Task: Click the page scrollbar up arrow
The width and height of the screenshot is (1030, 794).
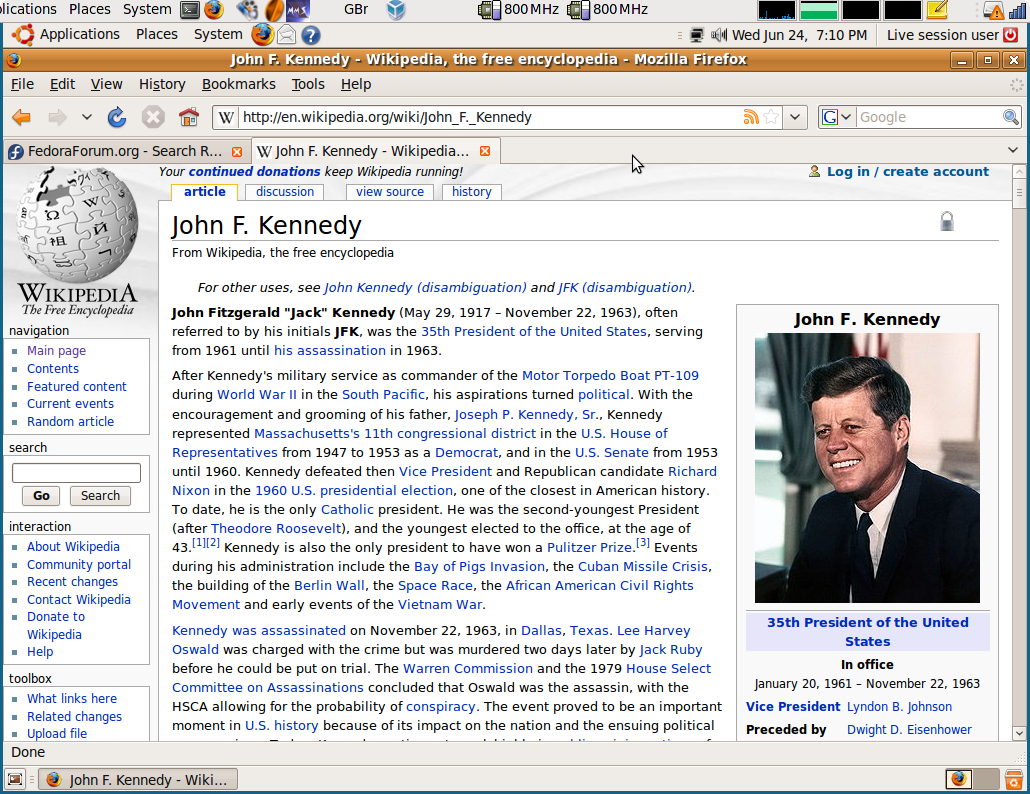Action: (1019, 171)
